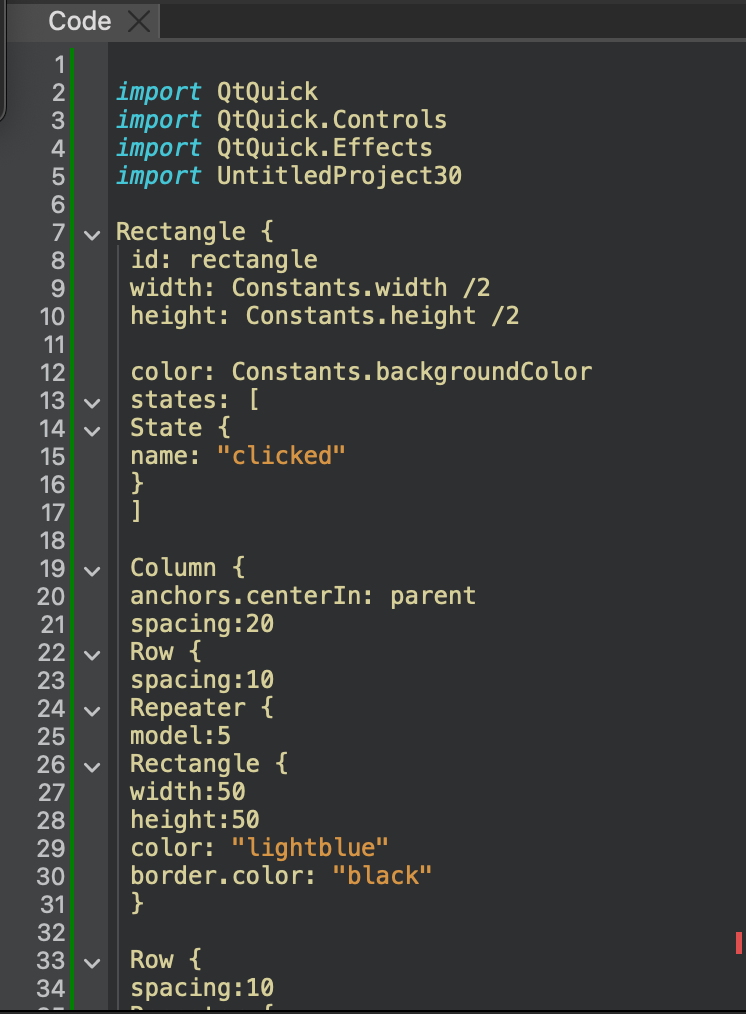Viewport: 746px width, 1014px height.
Task: Place cursor on anchors.centerIn: parent
Action: pos(302,596)
